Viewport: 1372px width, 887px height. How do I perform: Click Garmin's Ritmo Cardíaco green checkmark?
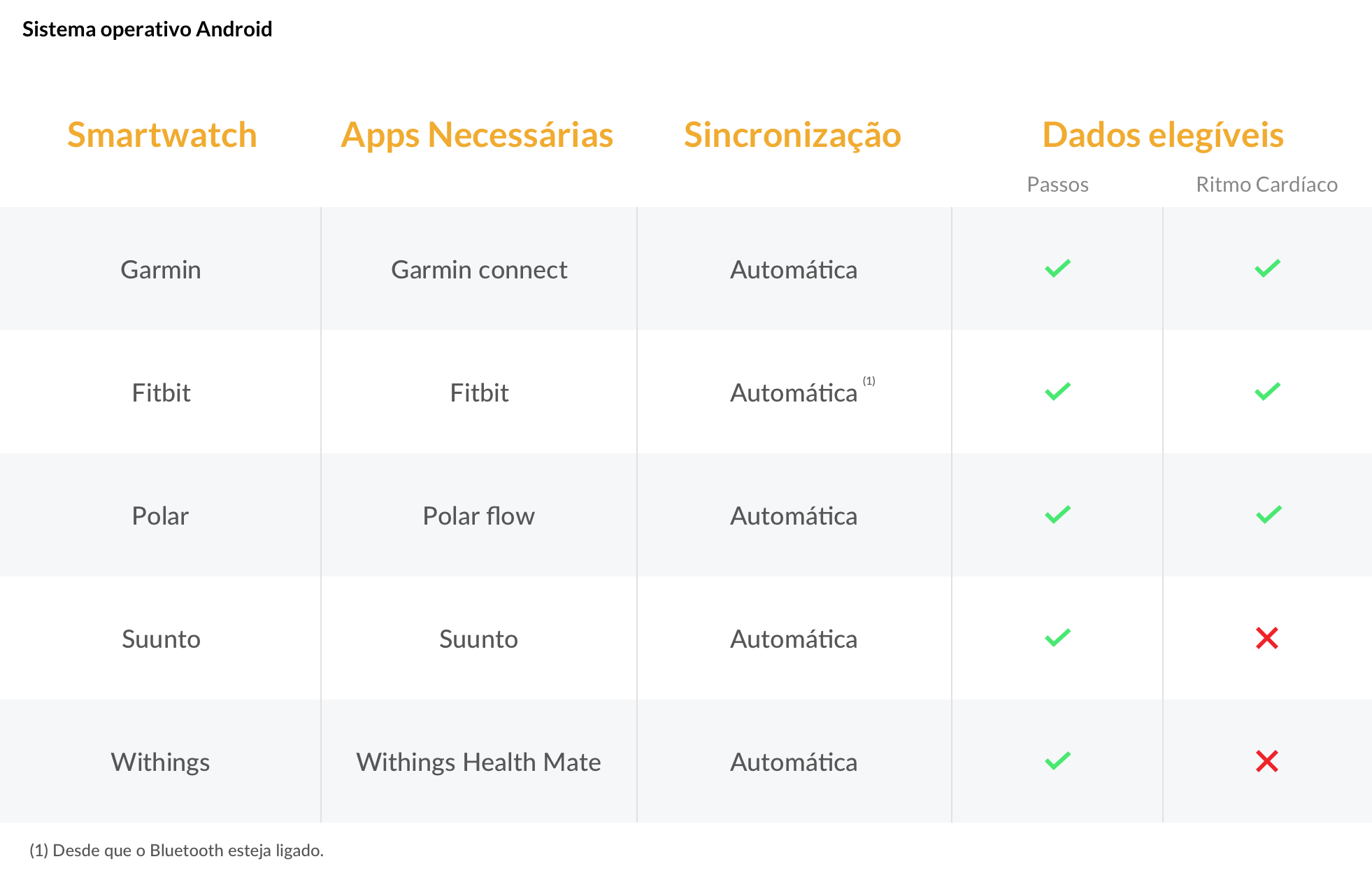[1267, 269]
